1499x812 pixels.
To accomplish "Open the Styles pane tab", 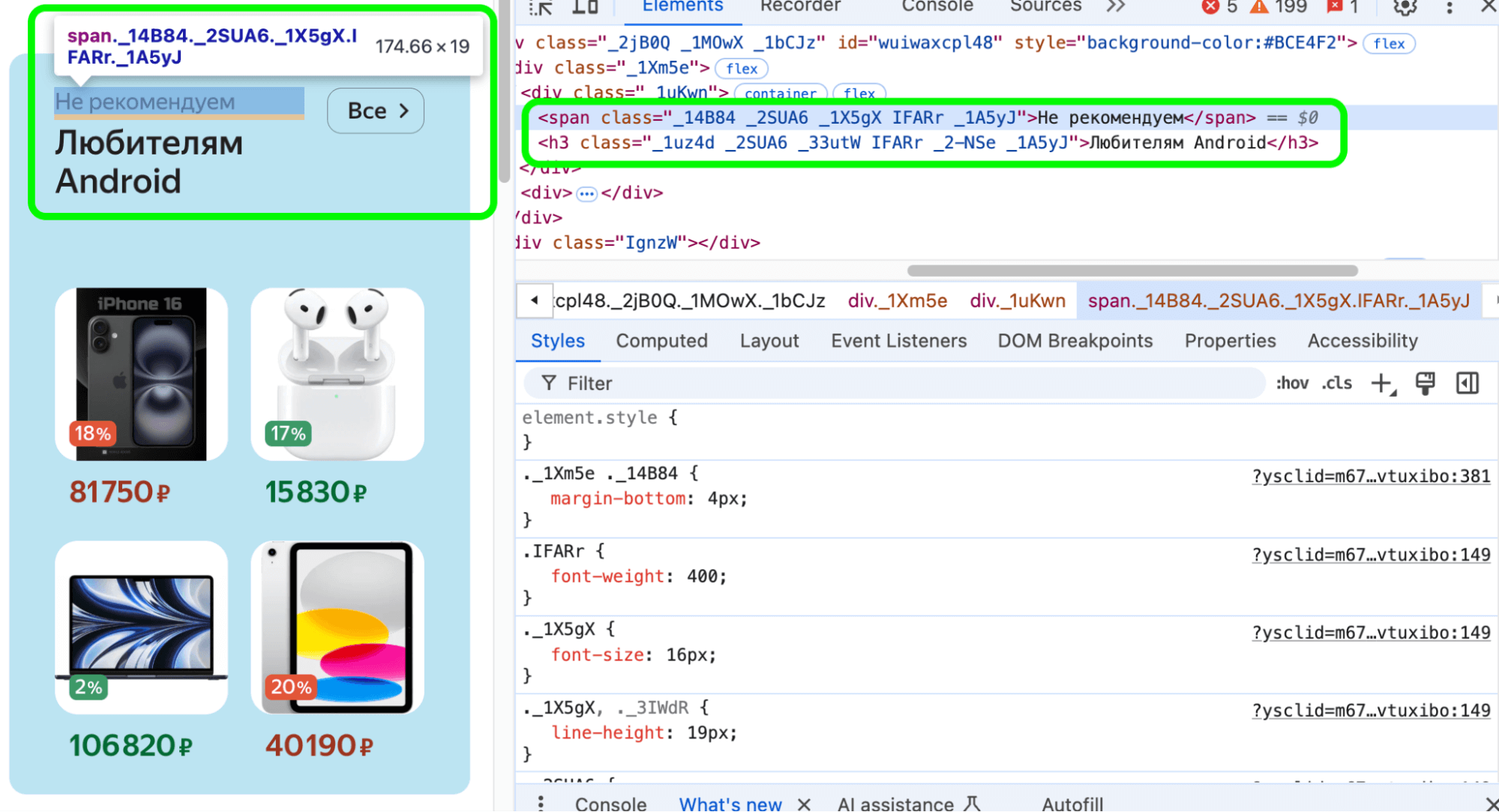I will point(557,341).
